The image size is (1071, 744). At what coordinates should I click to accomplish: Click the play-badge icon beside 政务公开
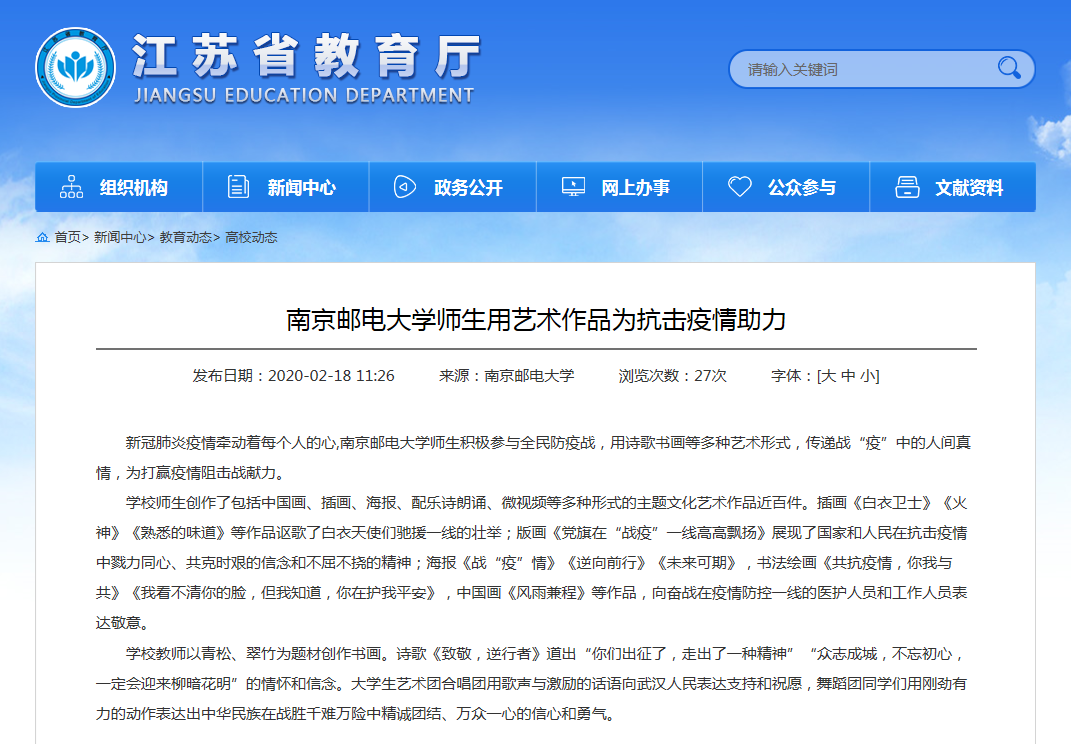click(x=405, y=187)
